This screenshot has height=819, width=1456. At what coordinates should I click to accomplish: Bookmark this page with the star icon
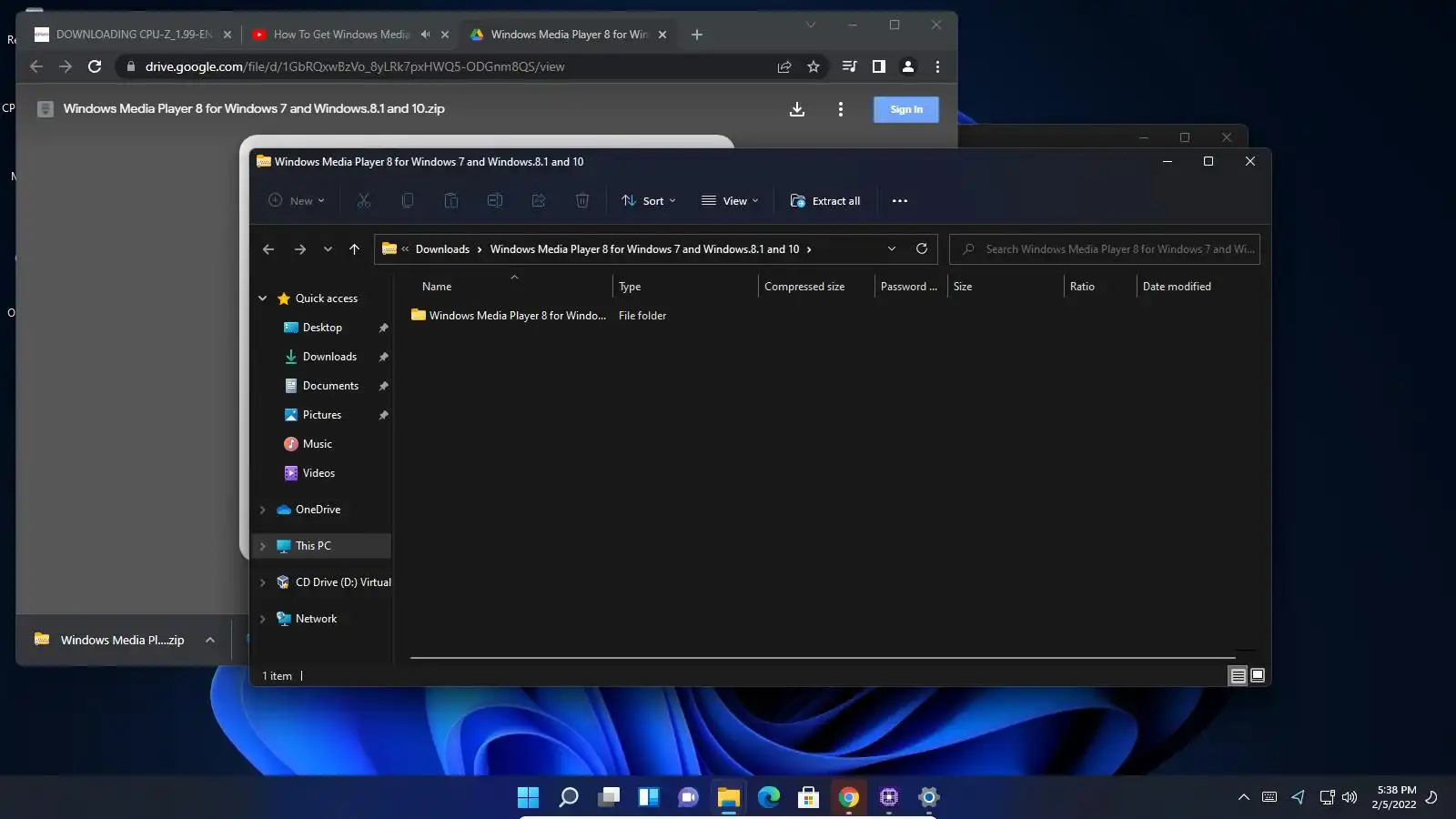click(814, 66)
